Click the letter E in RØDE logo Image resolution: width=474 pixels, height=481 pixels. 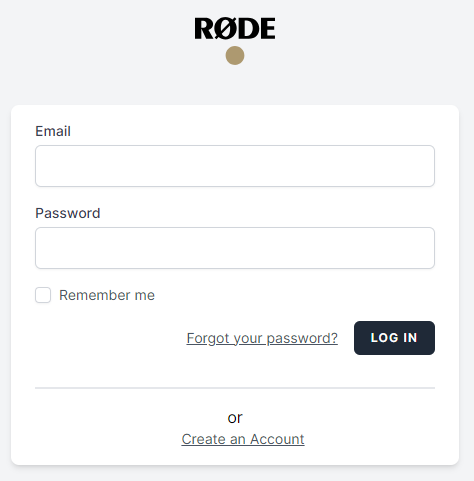pyautogui.click(x=268, y=29)
